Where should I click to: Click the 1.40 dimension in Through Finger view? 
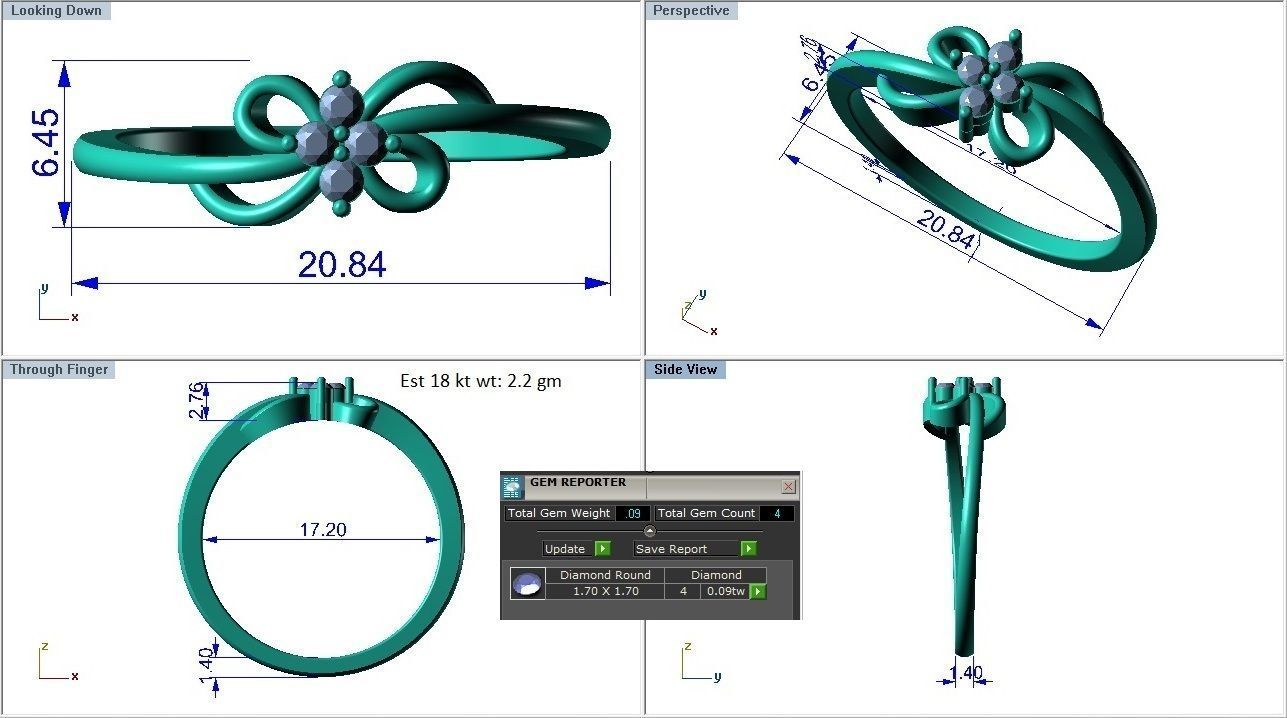click(x=207, y=667)
